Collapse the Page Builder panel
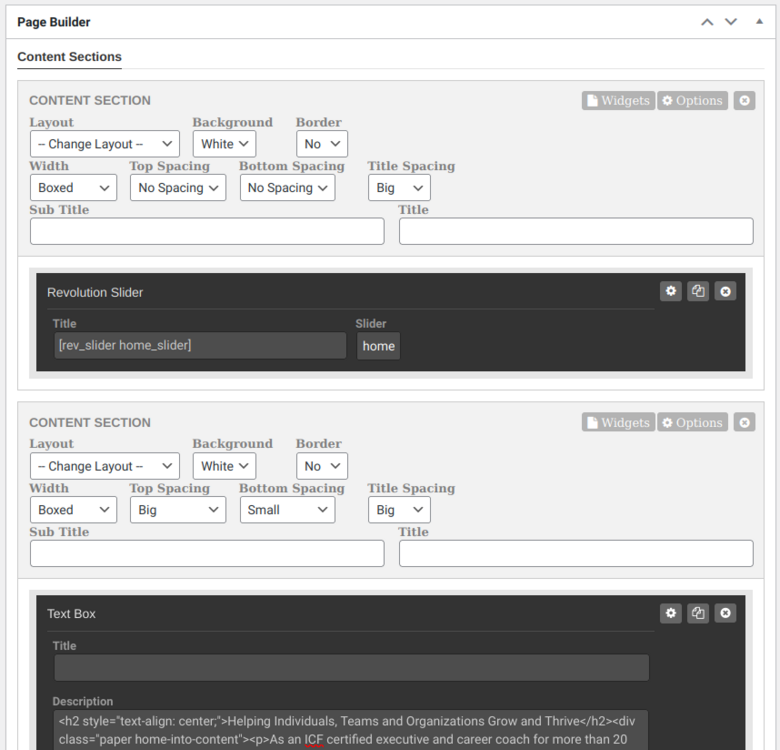Viewport: 780px width, 750px height. (757, 22)
